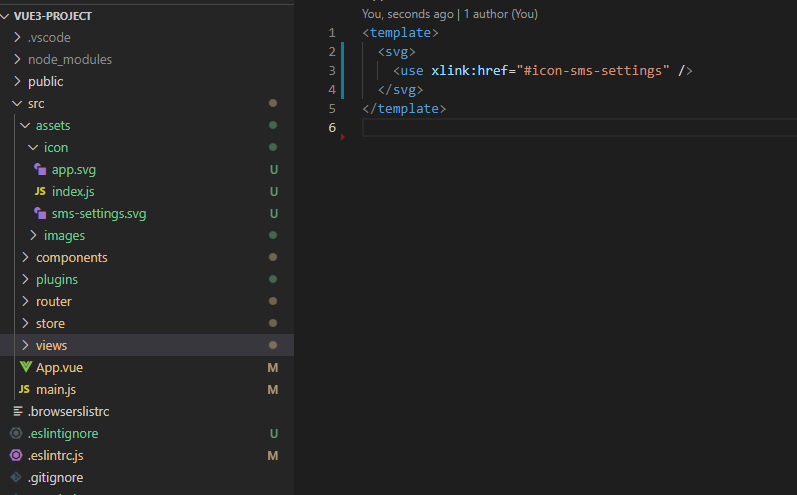Click the U git status of .eslintignore

(273, 434)
